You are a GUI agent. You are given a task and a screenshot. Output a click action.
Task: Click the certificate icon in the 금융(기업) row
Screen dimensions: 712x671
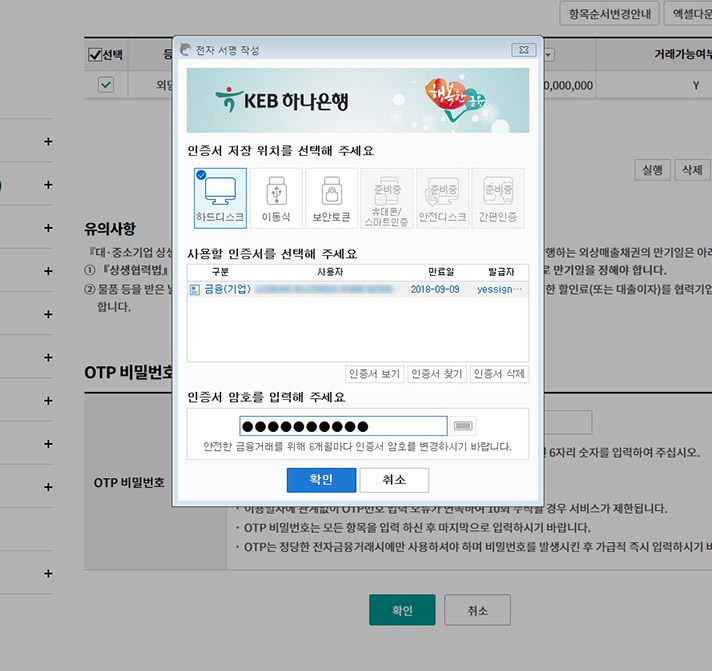(195, 289)
